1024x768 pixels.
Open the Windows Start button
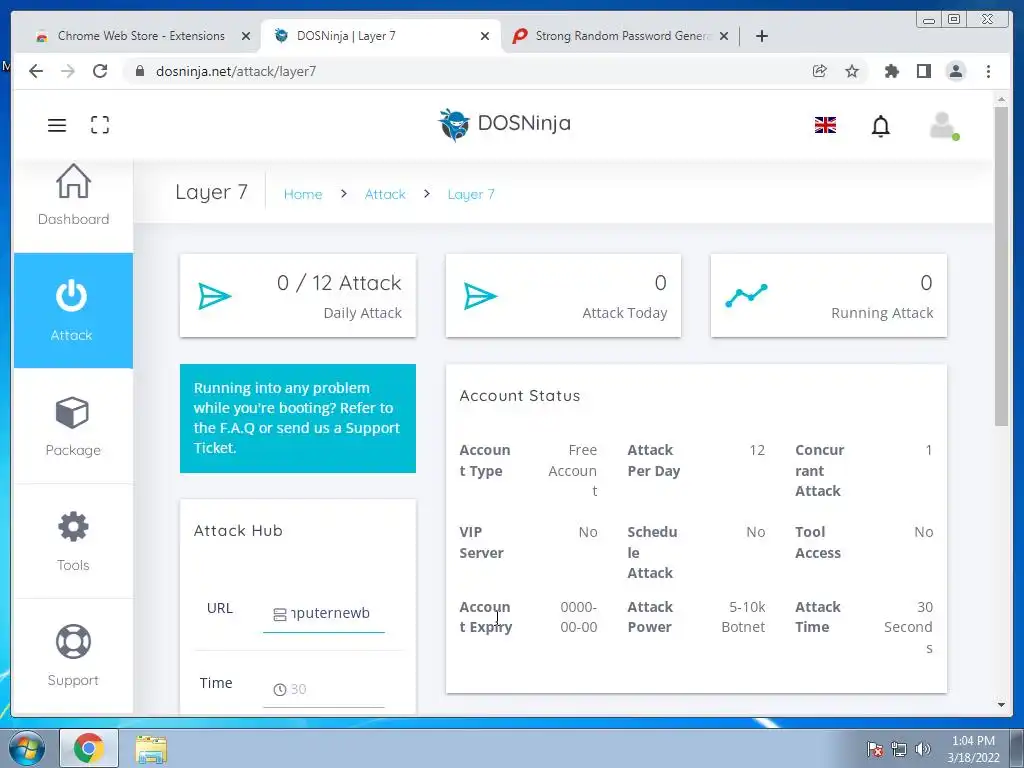pos(27,748)
